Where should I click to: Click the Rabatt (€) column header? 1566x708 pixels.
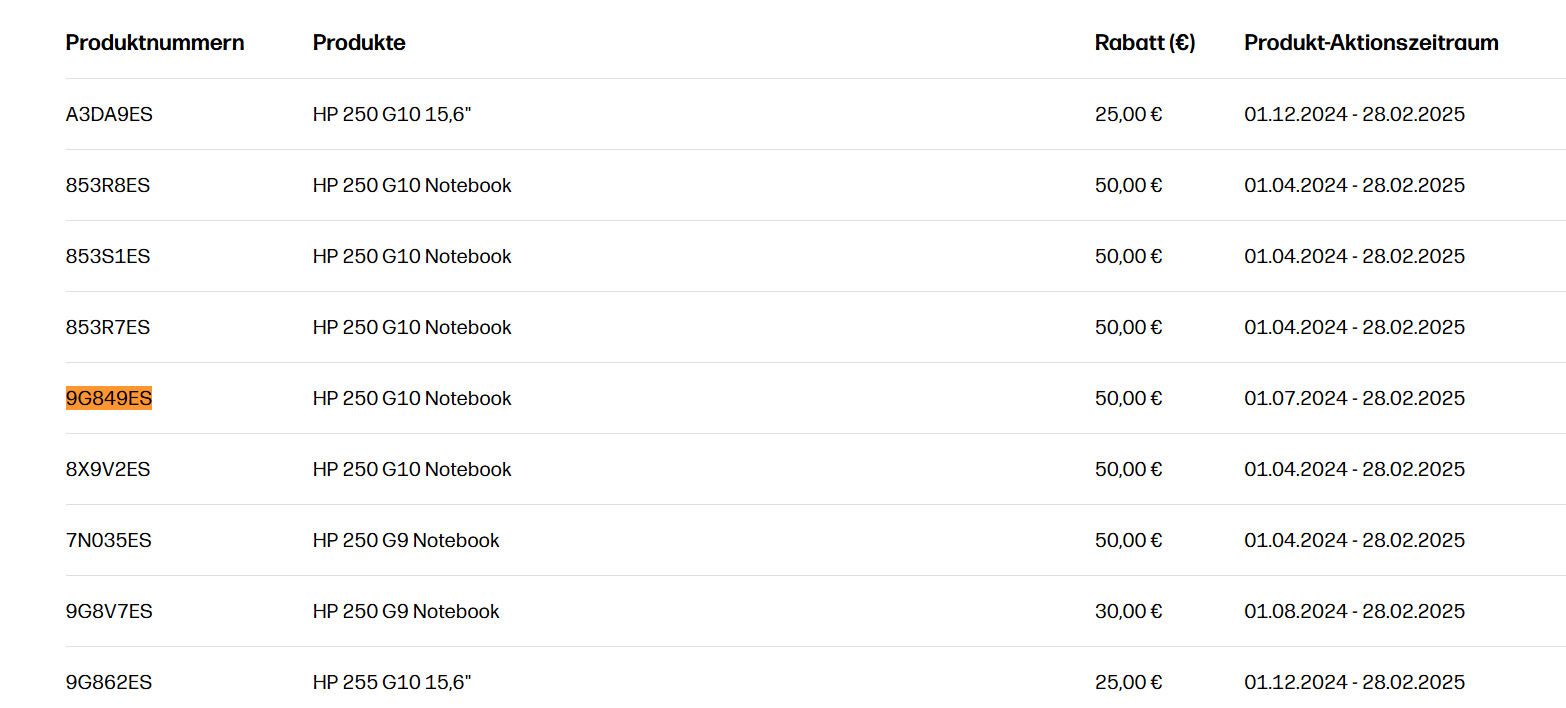click(1145, 43)
